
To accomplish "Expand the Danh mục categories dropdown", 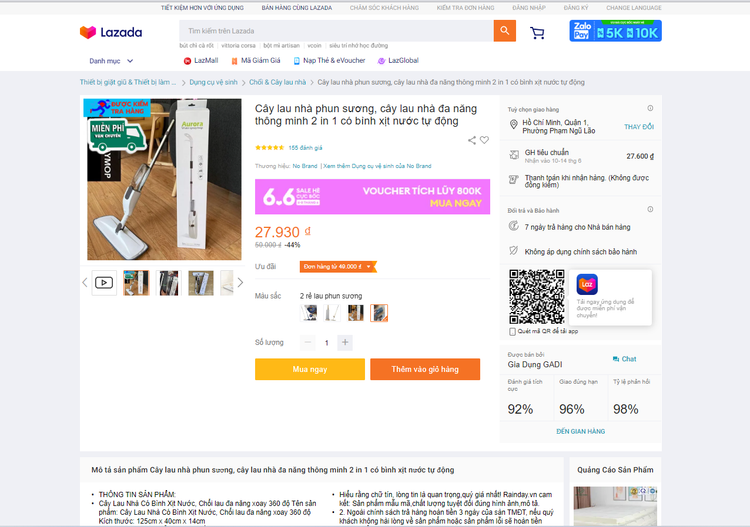I will coord(111,61).
